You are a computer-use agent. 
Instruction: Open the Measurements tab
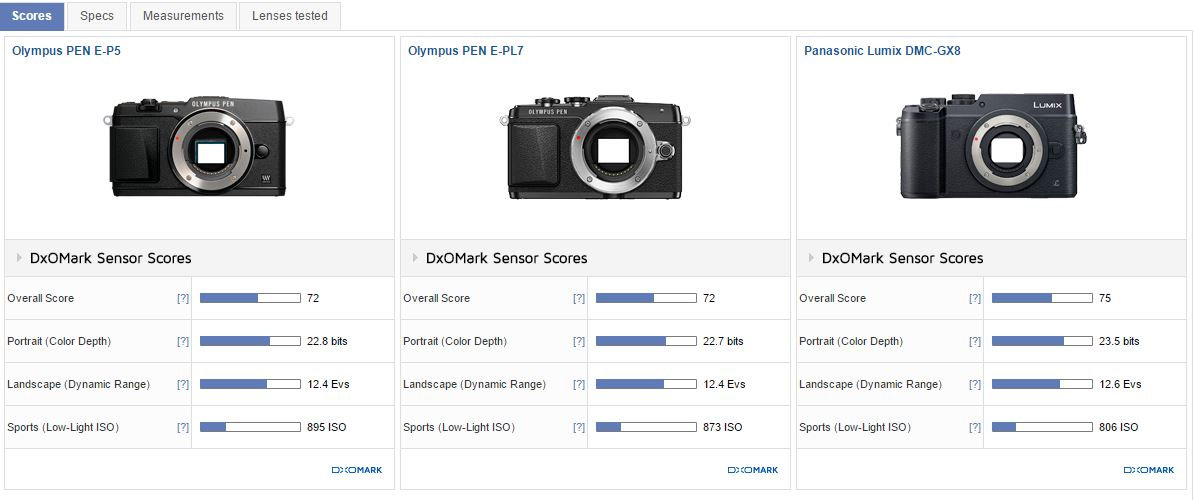click(183, 16)
